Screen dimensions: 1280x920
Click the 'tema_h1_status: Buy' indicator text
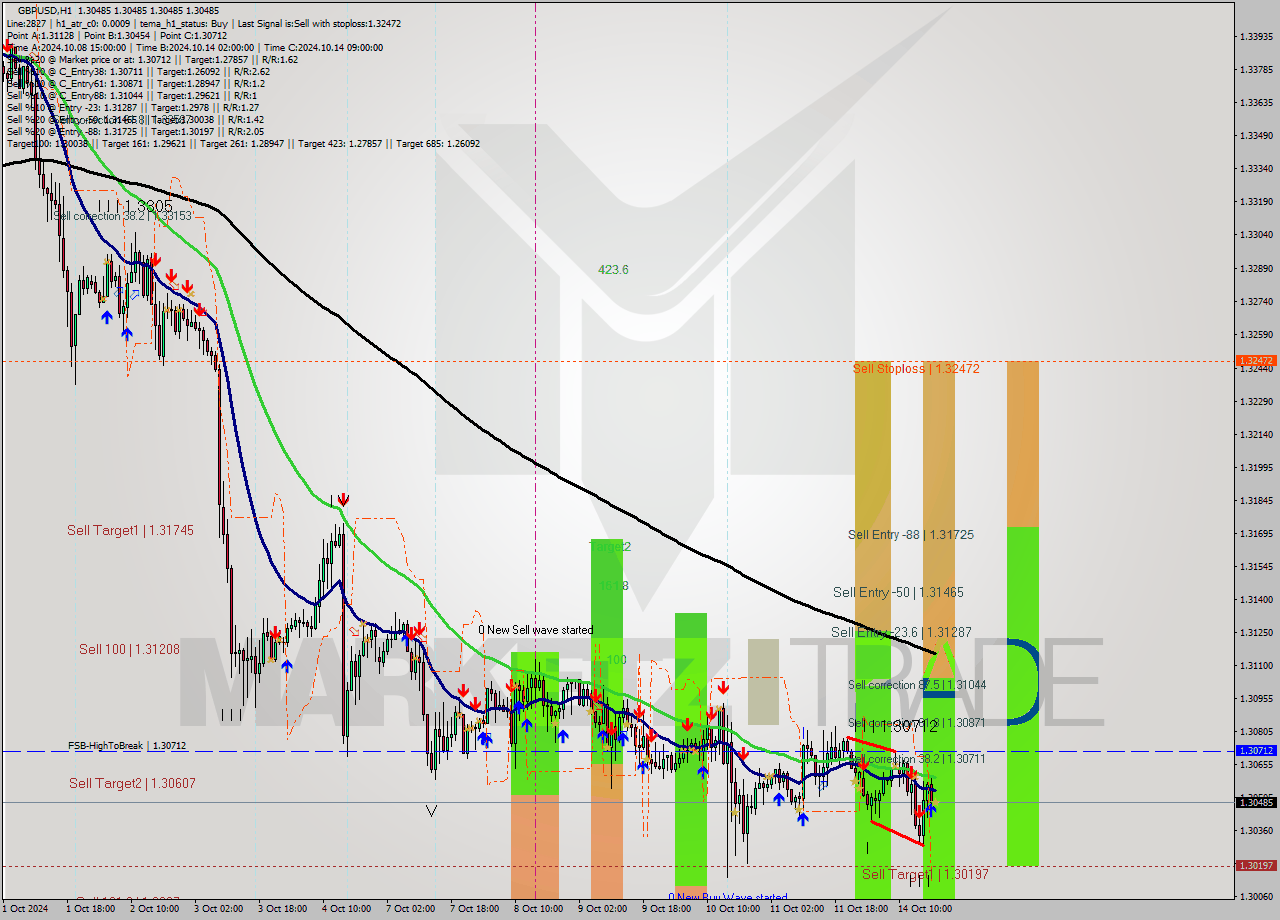(x=178, y=22)
